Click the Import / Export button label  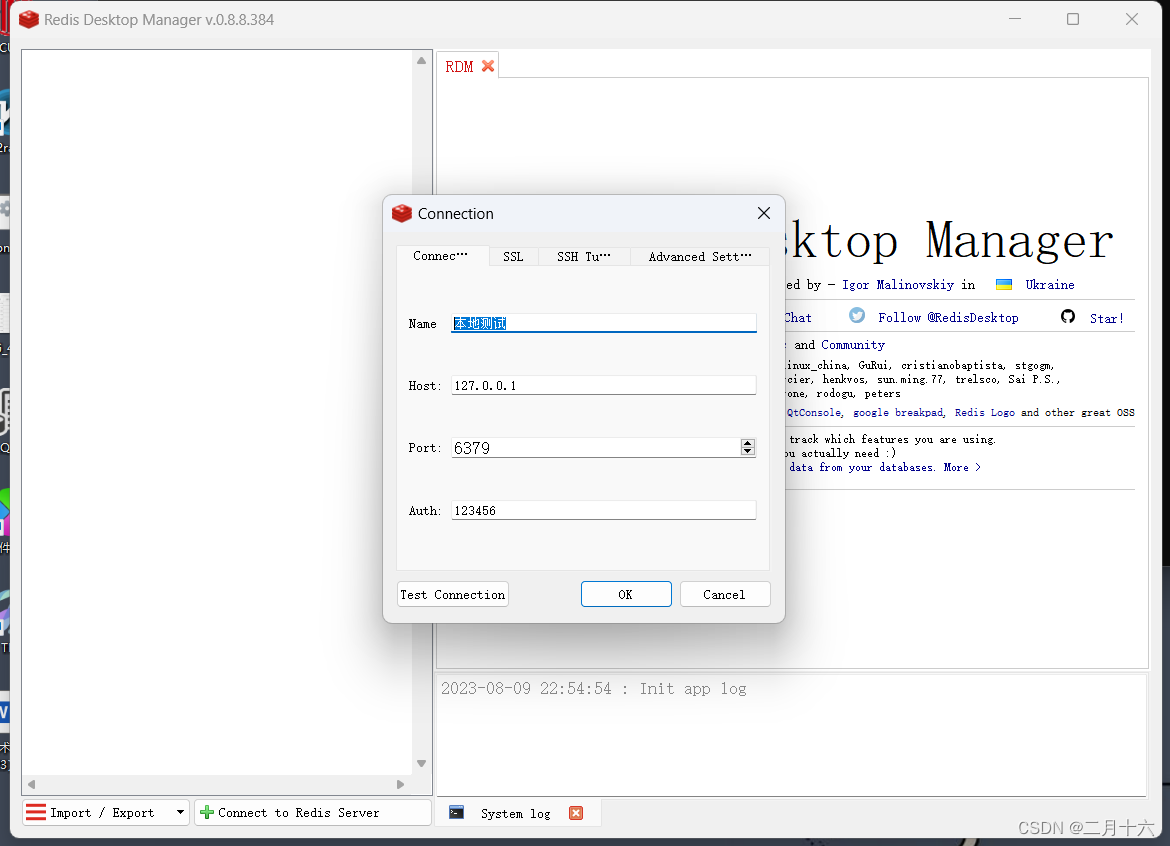(x=102, y=812)
